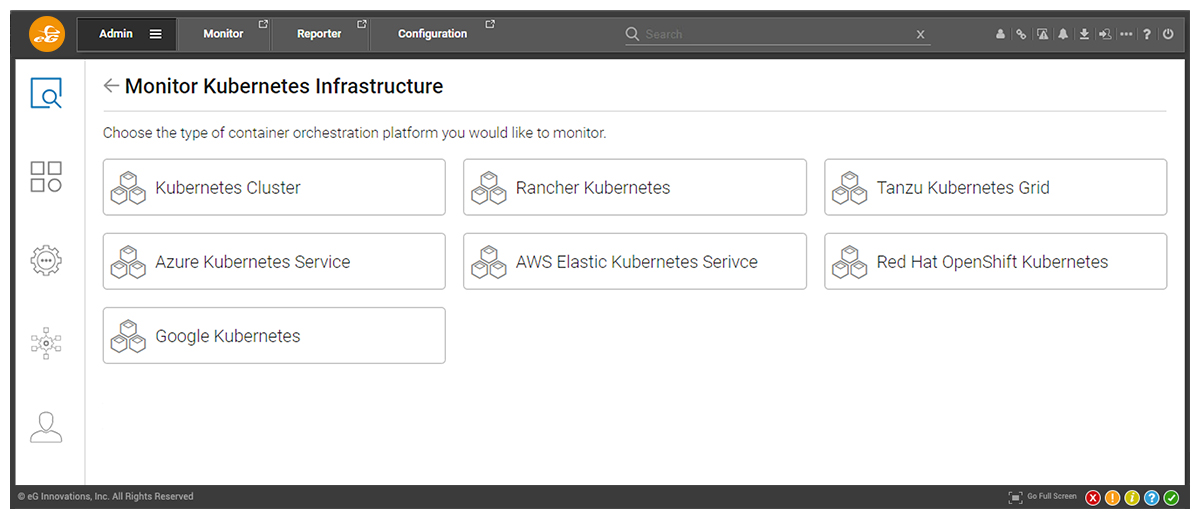1200x519 pixels.
Task: Open the topology network icon in sidebar
Action: tap(46, 343)
